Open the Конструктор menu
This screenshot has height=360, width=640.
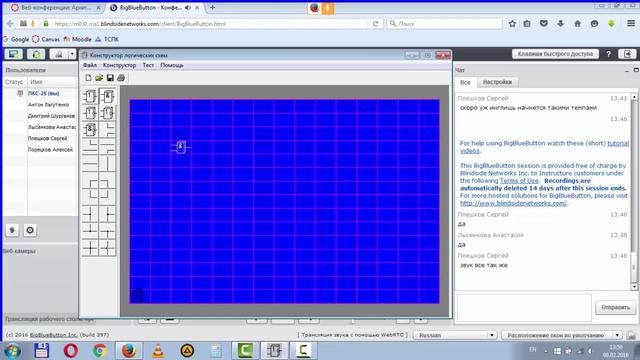pyautogui.click(x=119, y=65)
